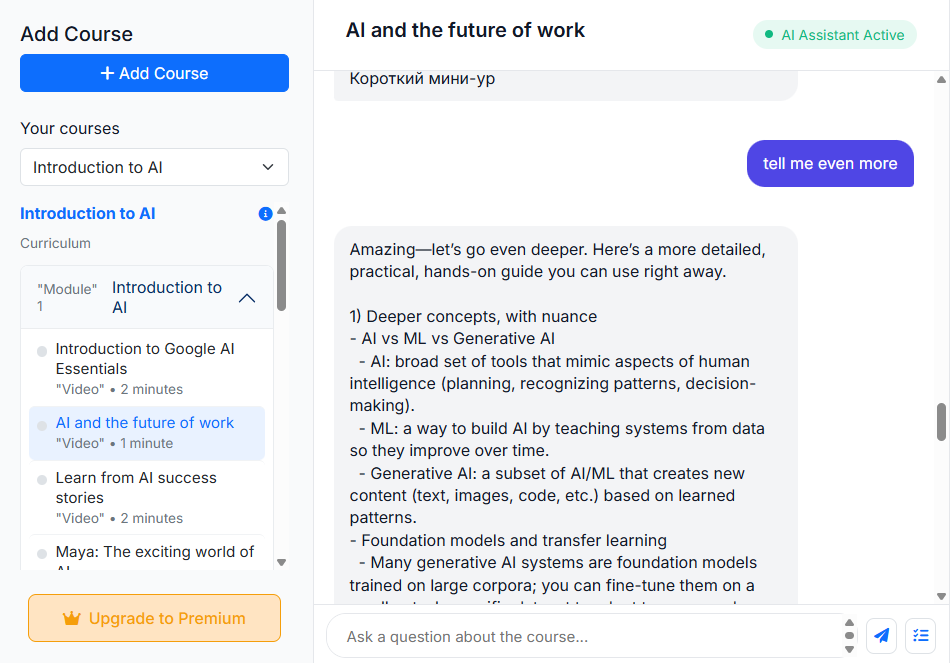950x663 pixels.
Task: Mark 'Introduction to Google AI Essentials' status circle
Action: (42, 351)
